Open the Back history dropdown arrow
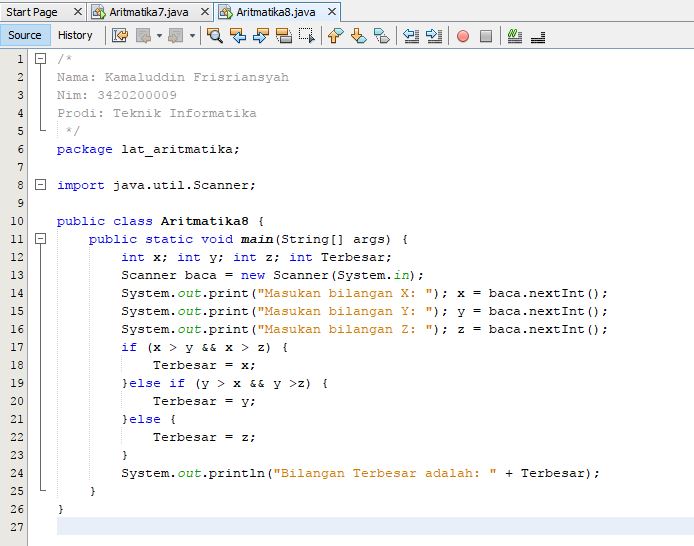Image resolution: width=694 pixels, height=546 pixels. [x=159, y=35]
